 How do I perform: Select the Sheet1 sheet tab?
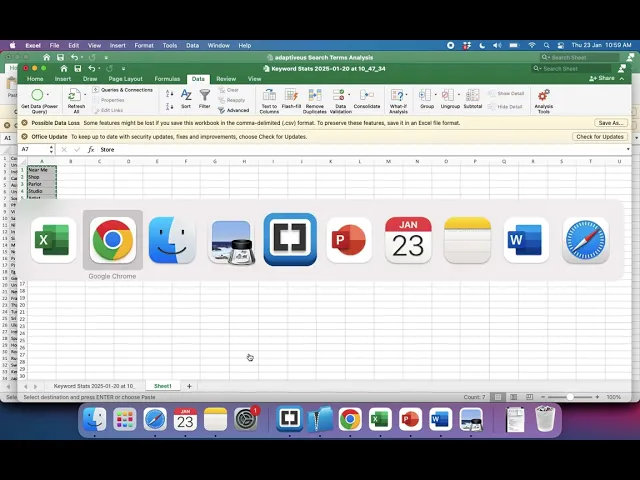[x=163, y=386]
